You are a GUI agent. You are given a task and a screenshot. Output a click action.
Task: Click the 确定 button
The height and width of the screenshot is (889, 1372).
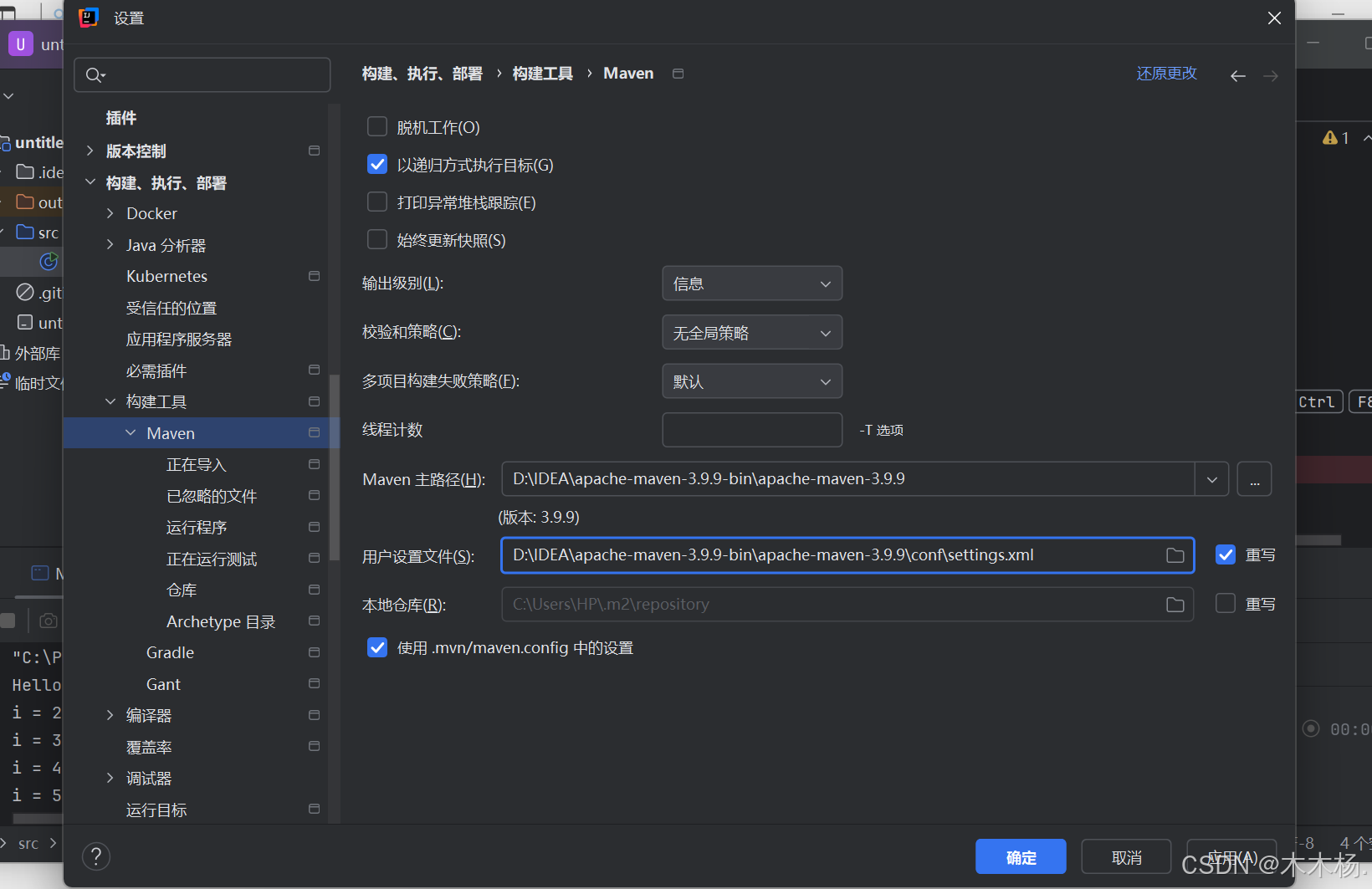point(1021,856)
